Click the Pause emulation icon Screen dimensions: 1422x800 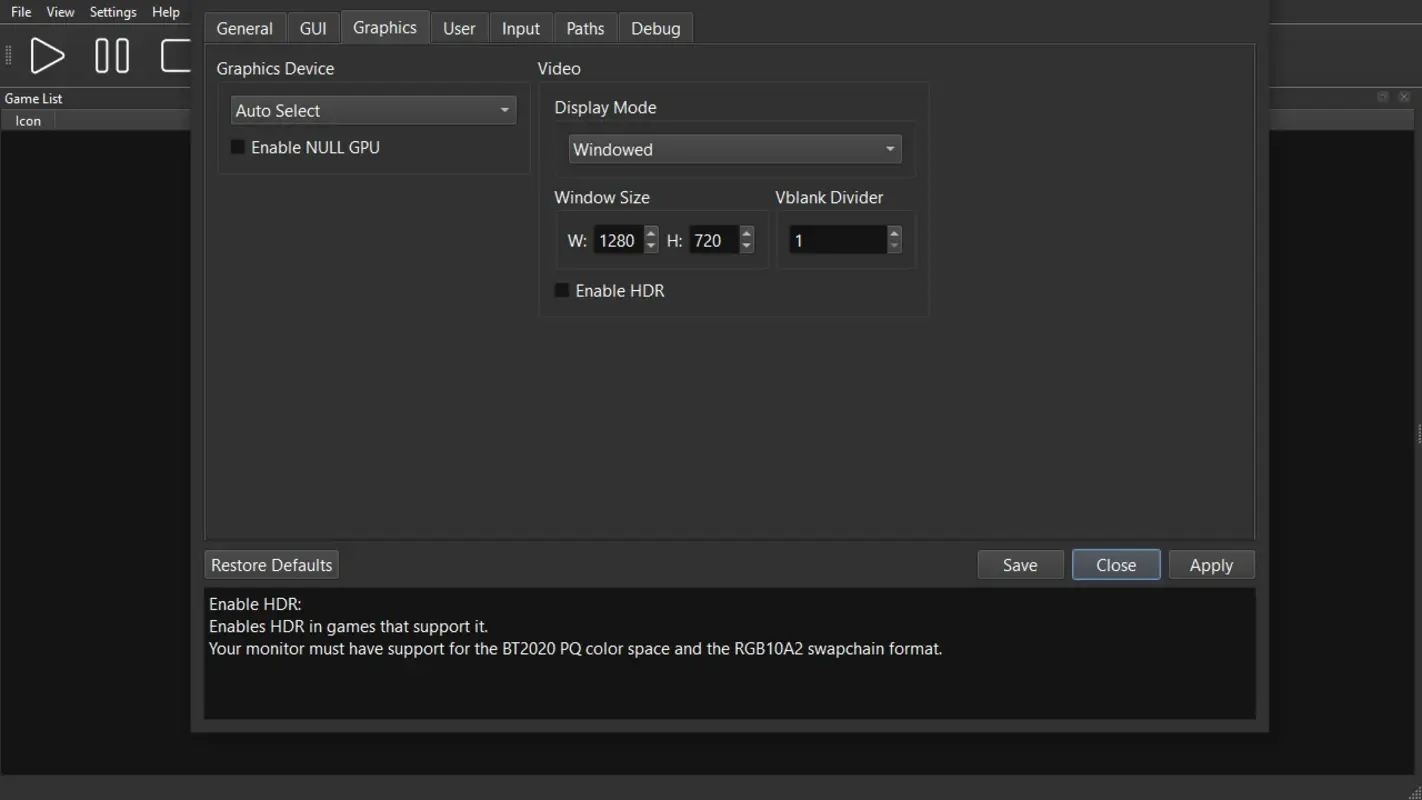(111, 56)
